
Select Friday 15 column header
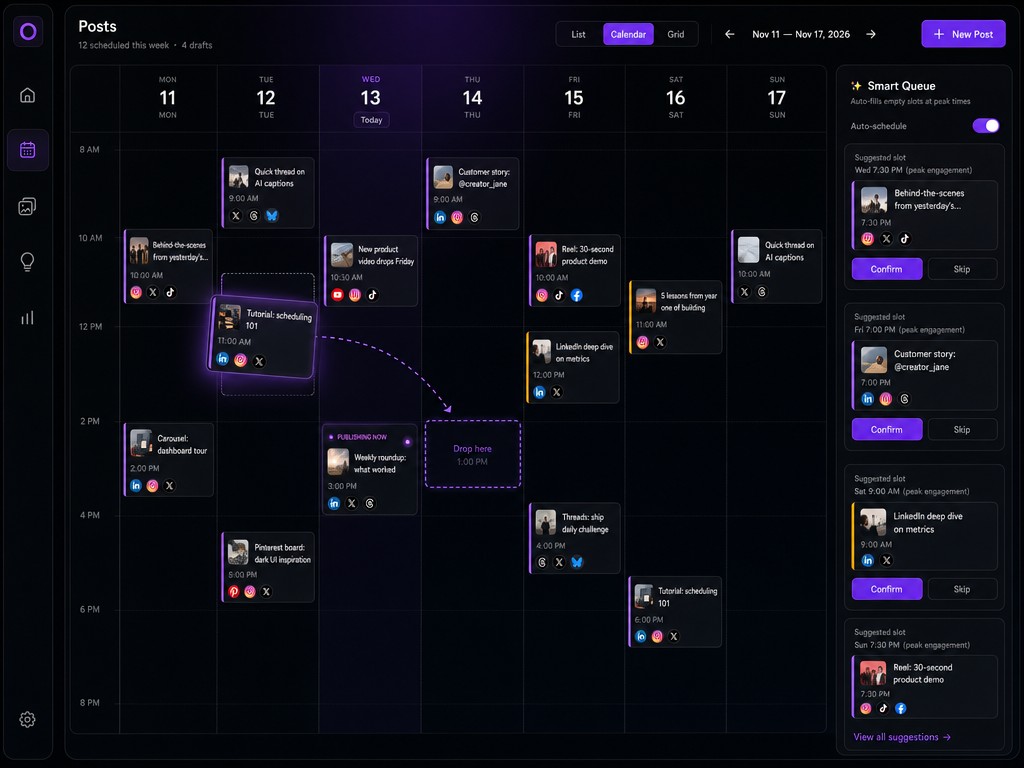coord(574,97)
